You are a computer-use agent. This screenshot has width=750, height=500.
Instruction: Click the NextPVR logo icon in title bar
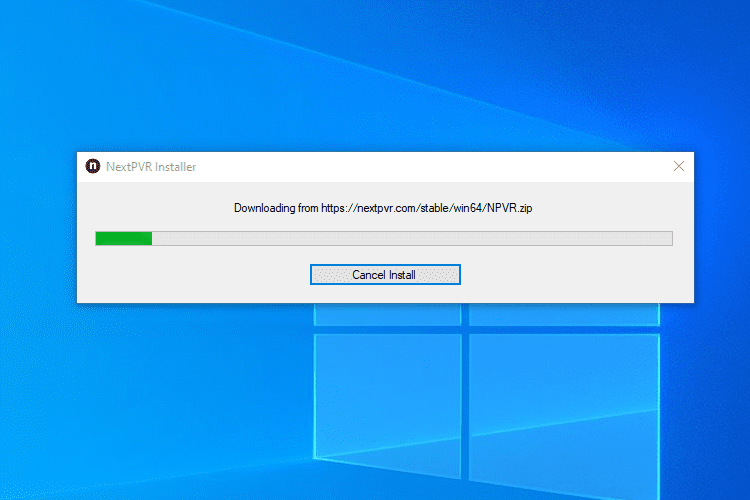tap(93, 166)
